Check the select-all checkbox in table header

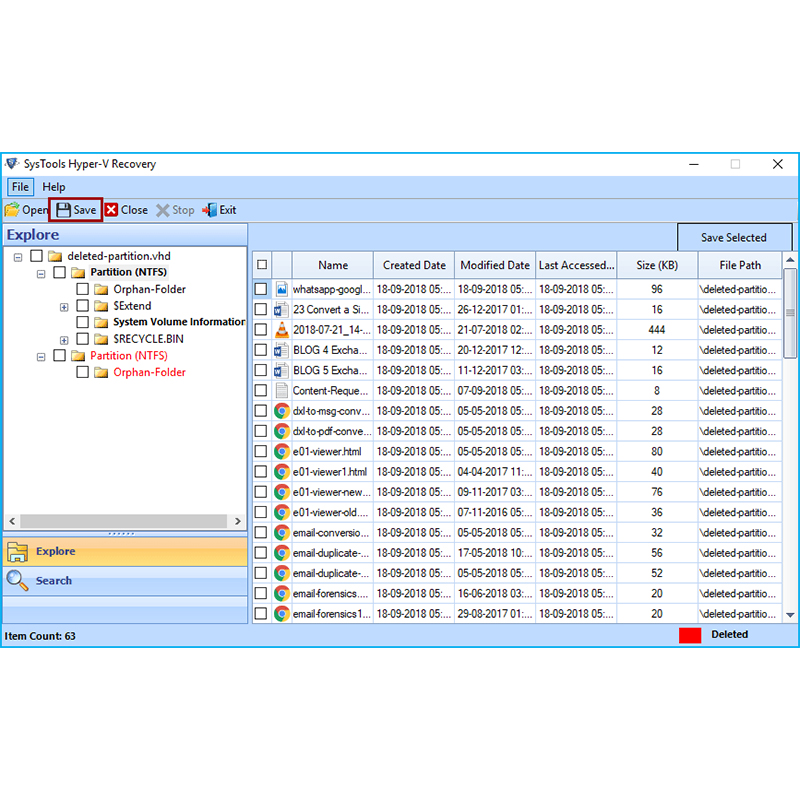click(x=262, y=265)
